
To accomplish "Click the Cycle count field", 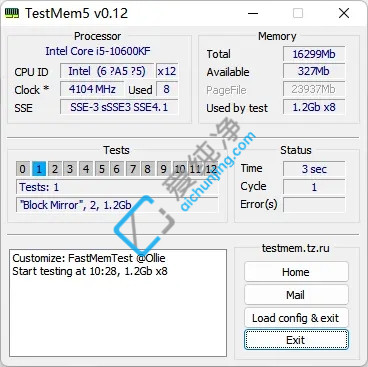I will coord(314,187).
